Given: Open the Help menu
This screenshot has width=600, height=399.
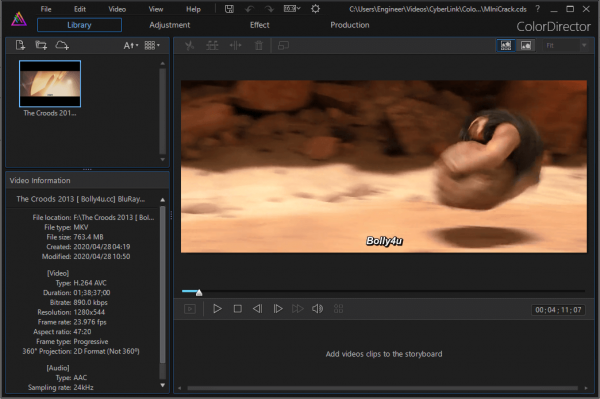Looking at the screenshot, I should (193, 9).
